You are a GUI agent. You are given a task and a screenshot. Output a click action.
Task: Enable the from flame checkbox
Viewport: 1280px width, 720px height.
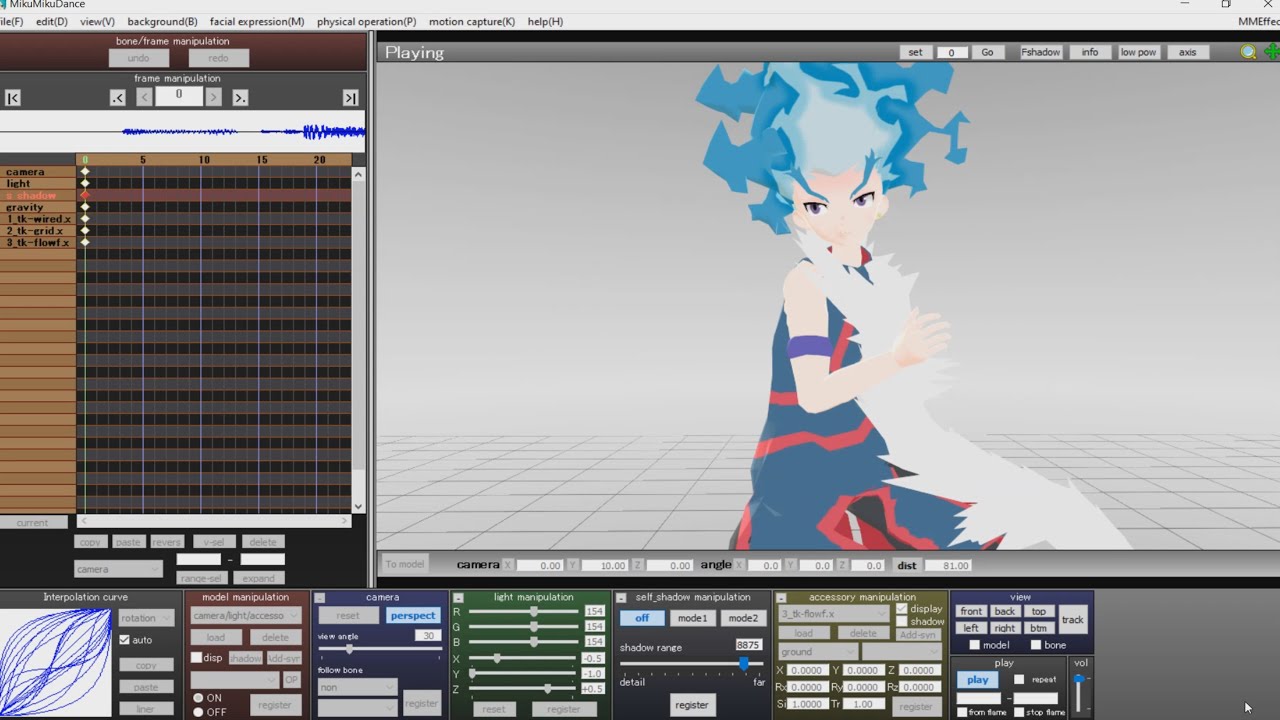tap(962, 712)
